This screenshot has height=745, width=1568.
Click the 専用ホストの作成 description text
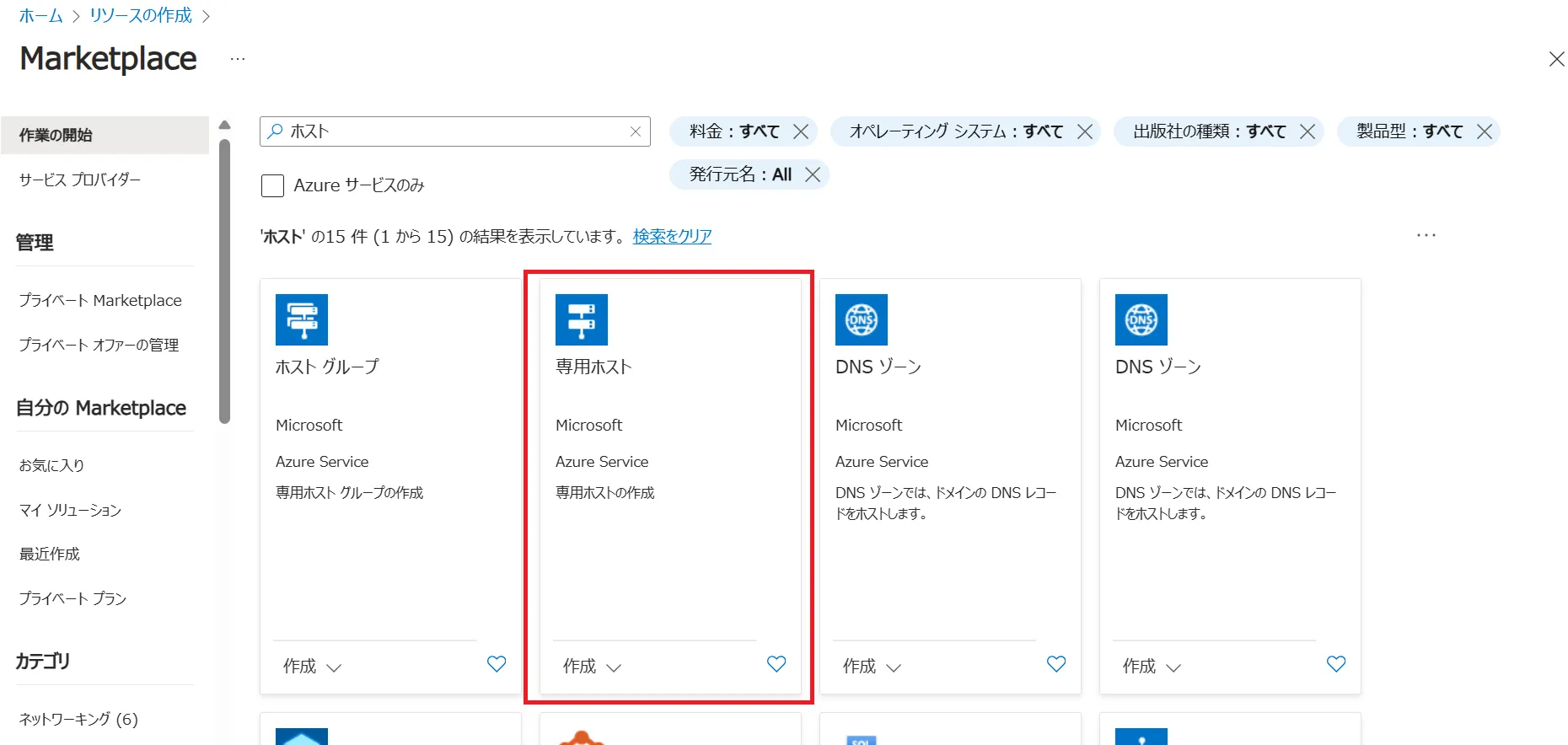pyautogui.click(x=605, y=492)
